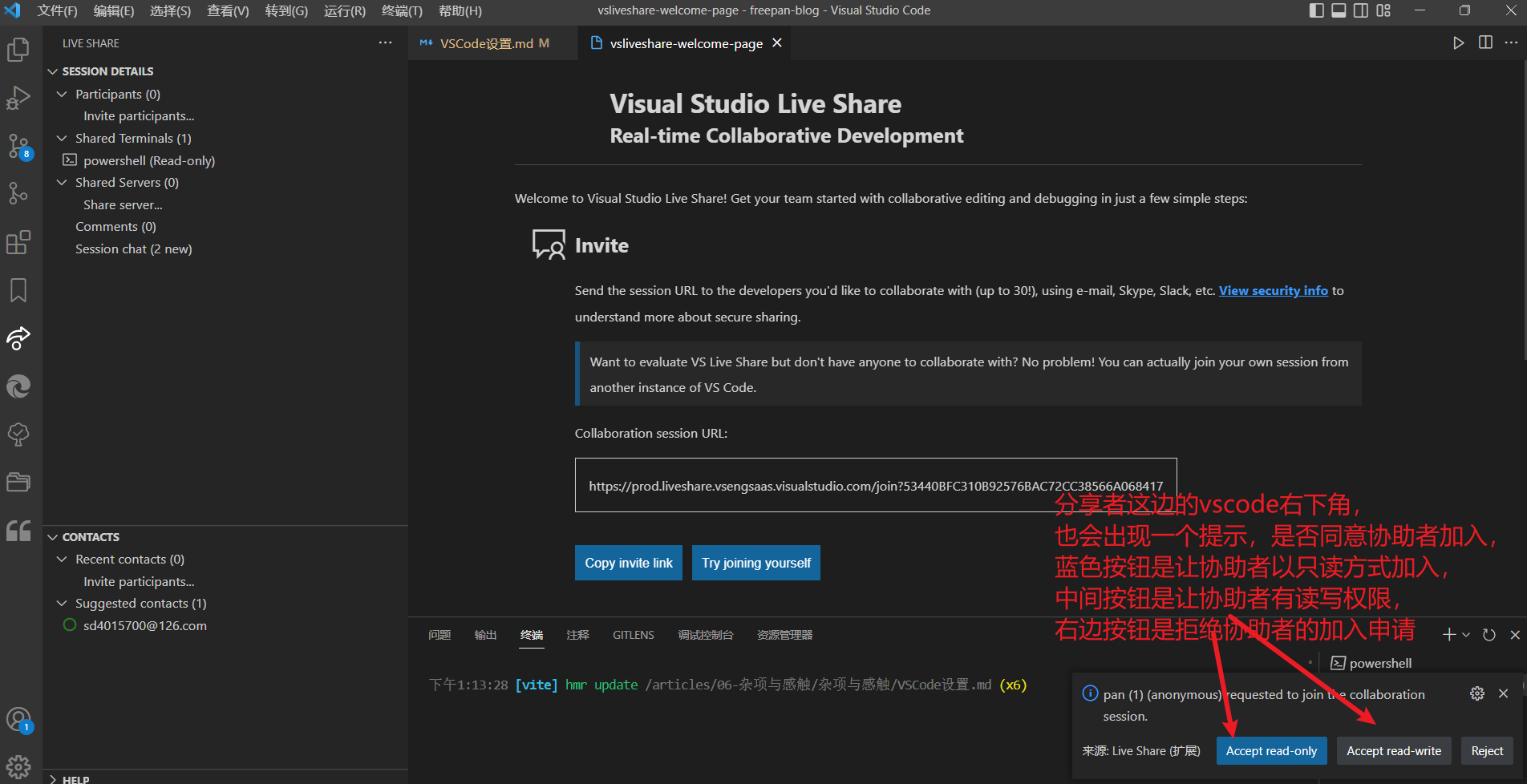This screenshot has height=784, width=1527.
Task: Open the Bookmarks view icon
Action: point(18,290)
